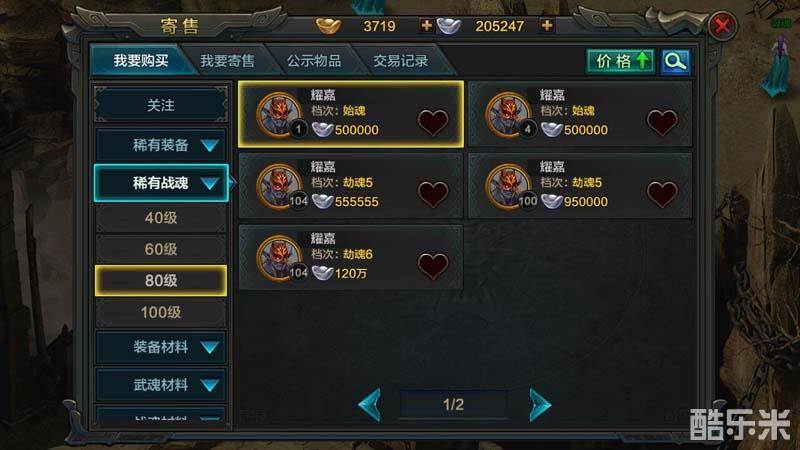Select the 100级 level filter

coord(161,312)
